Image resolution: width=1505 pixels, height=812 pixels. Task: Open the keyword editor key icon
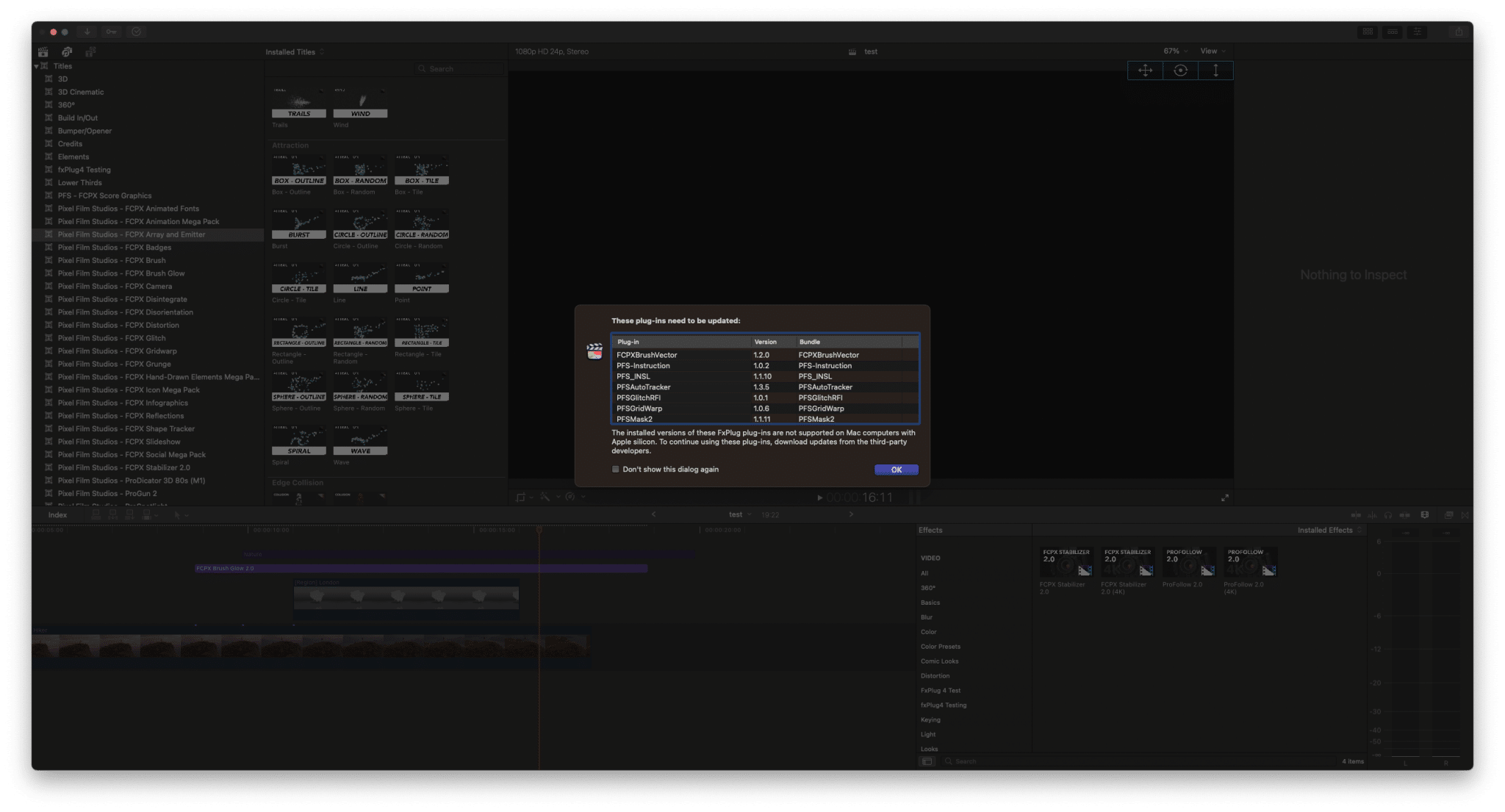point(111,32)
